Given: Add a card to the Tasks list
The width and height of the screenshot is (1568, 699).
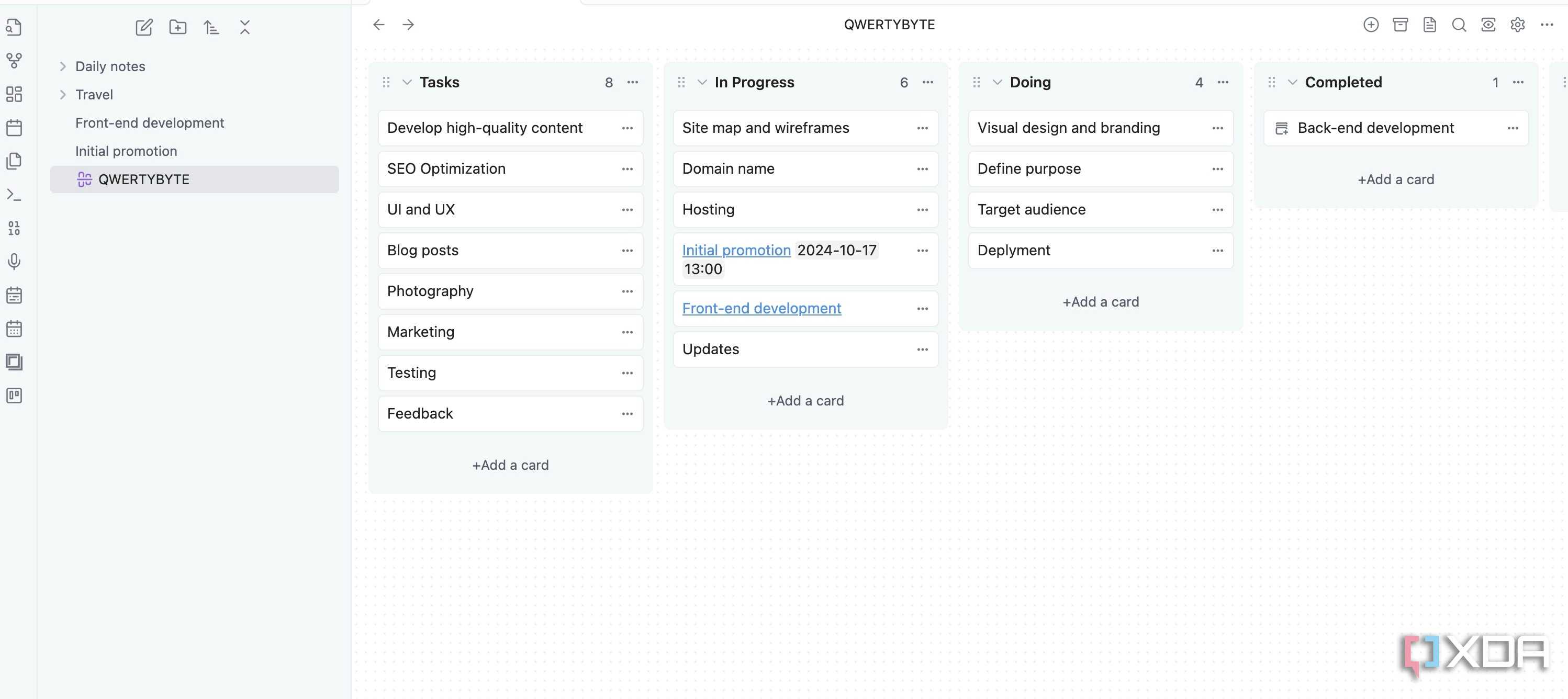Looking at the screenshot, I should [510, 465].
